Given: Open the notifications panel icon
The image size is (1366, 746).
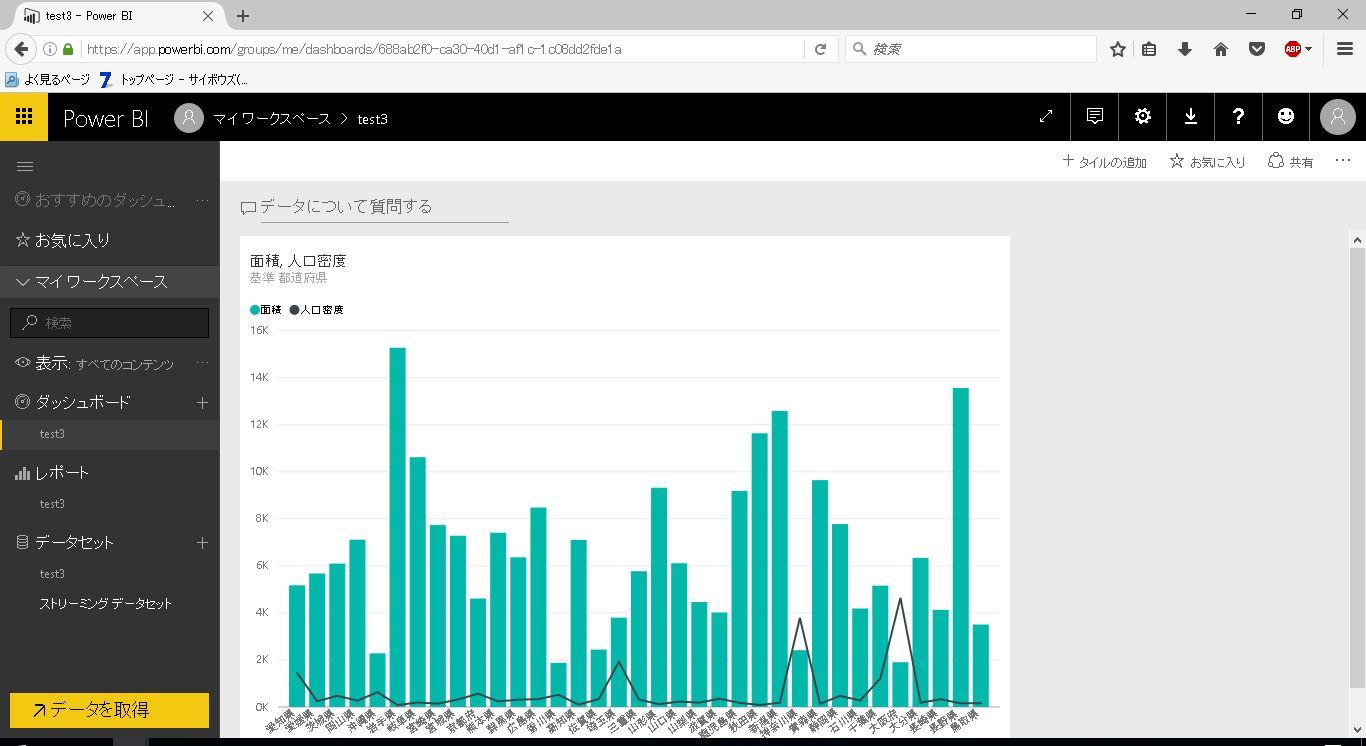Looking at the screenshot, I should (1095, 117).
